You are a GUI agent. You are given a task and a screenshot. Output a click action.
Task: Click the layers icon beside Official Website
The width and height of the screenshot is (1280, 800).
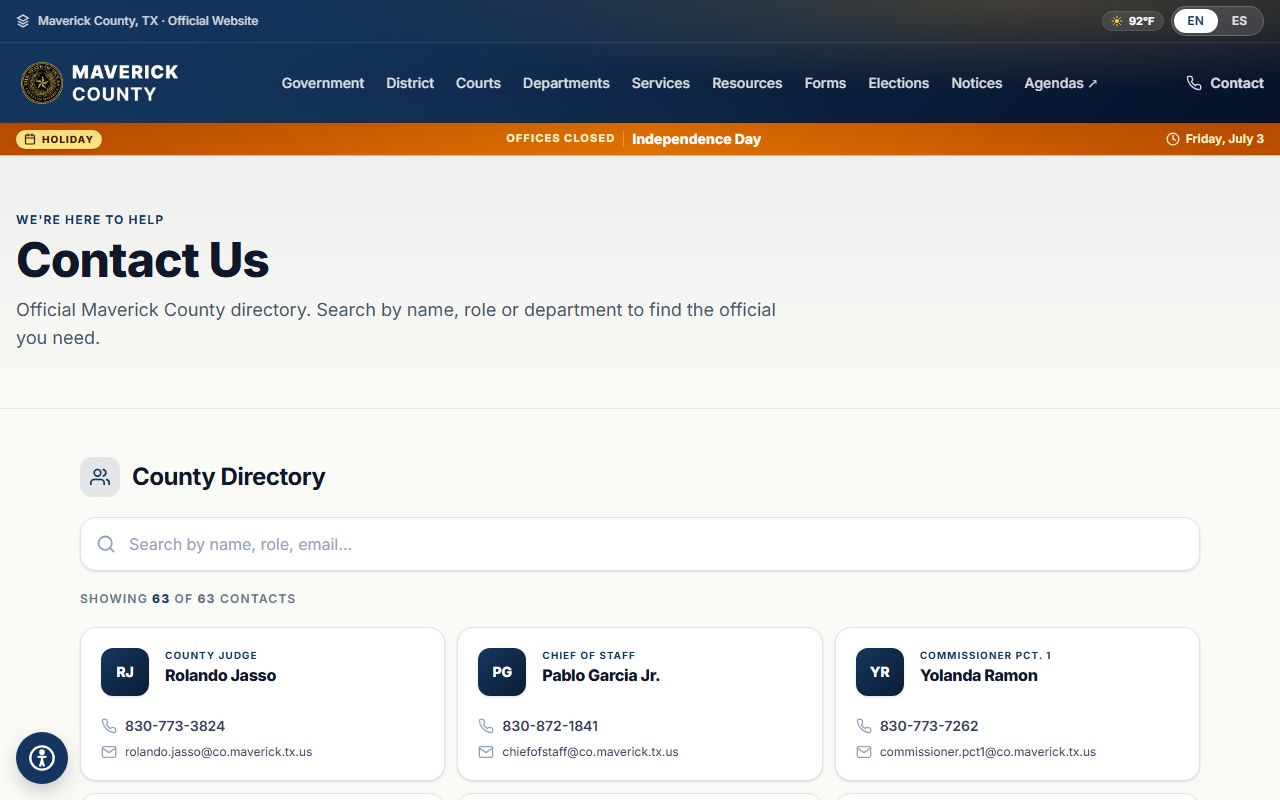[23, 21]
